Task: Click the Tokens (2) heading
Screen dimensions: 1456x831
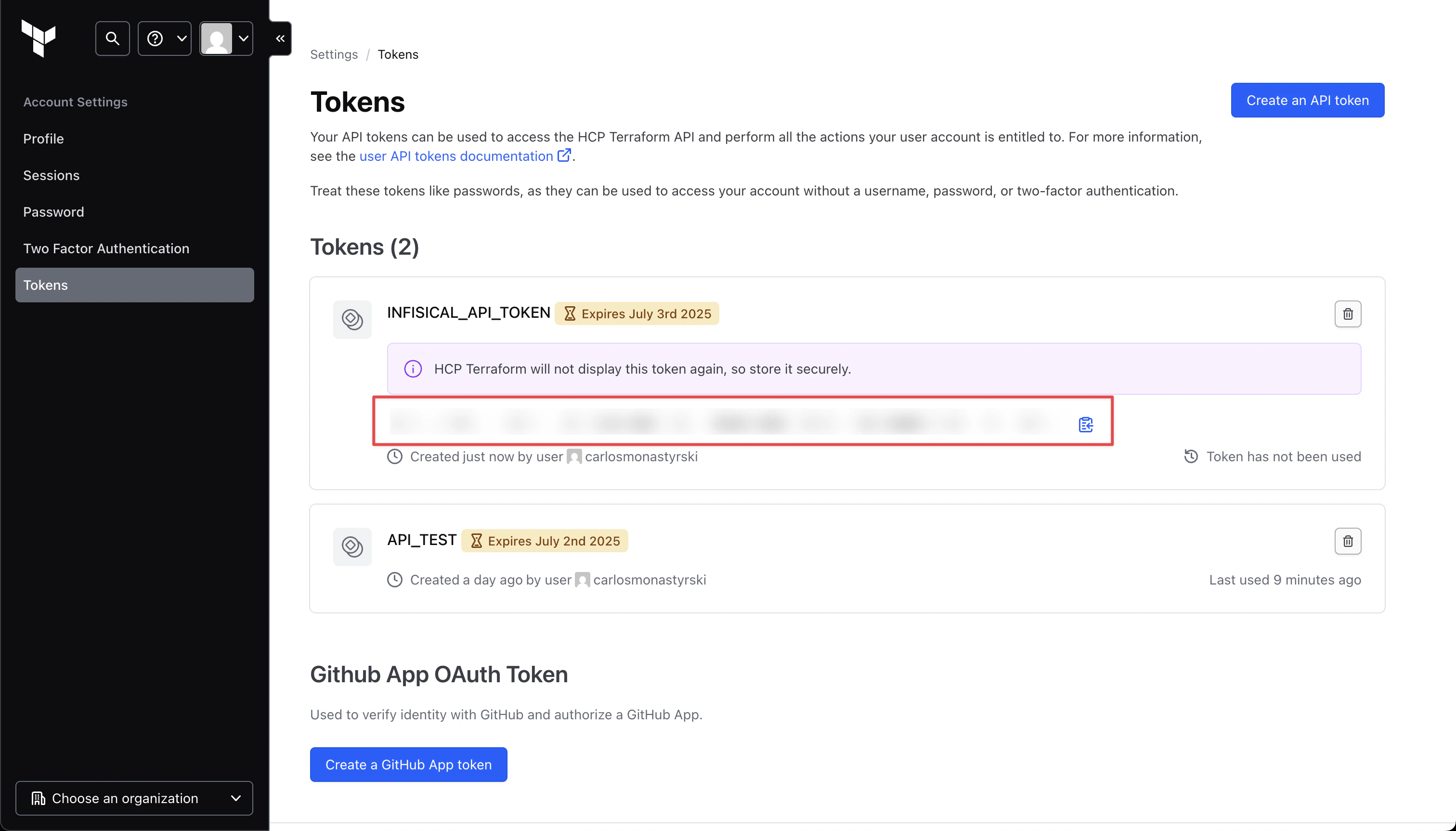Action: 364,247
